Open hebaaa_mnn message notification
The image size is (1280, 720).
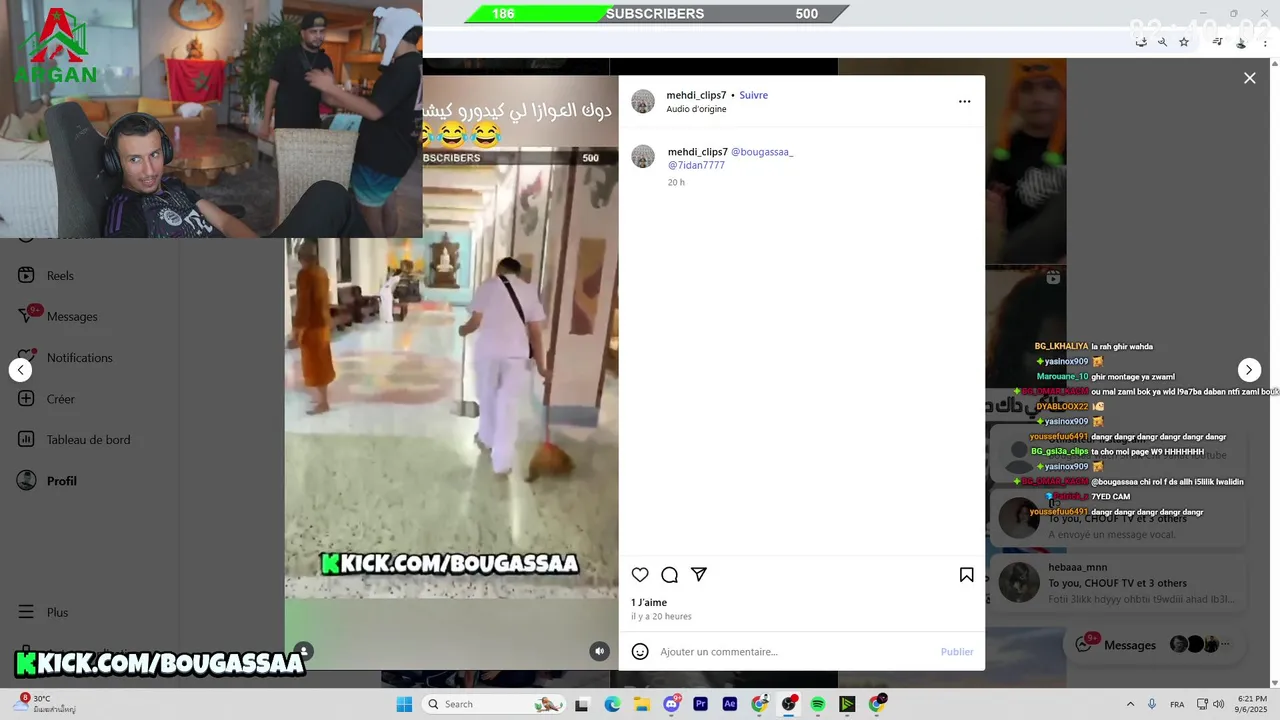click(x=1118, y=584)
